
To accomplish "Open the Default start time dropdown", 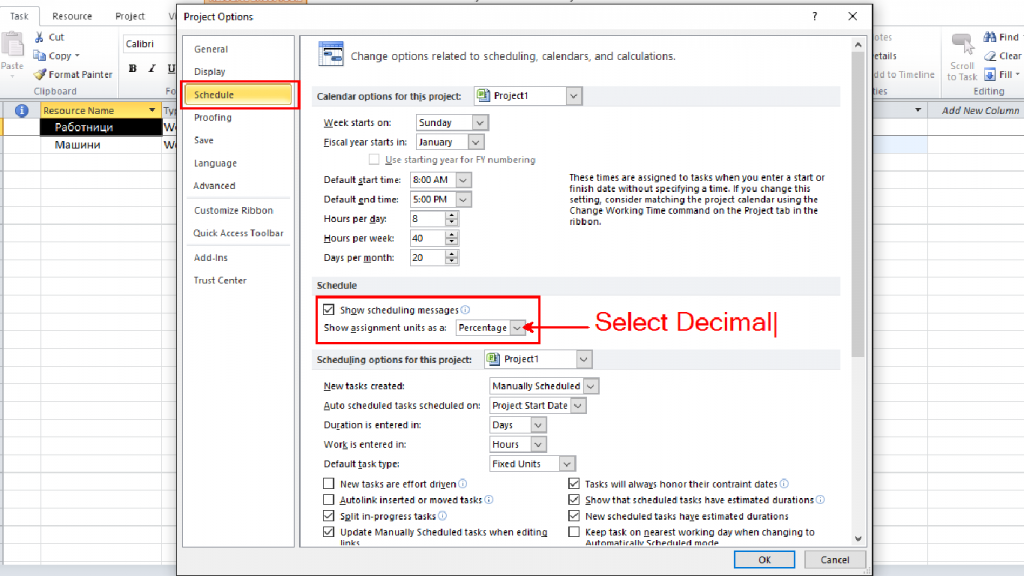I will point(463,180).
